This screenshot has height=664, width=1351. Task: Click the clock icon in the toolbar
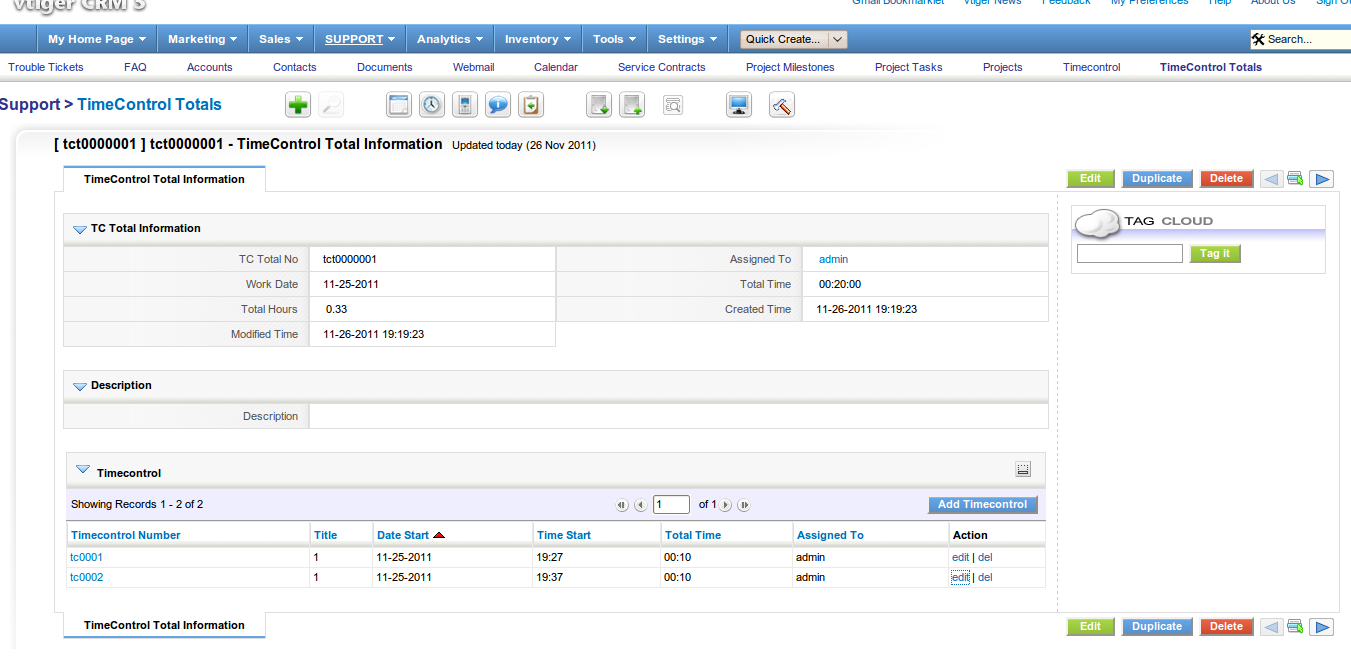tap(431, 105)
